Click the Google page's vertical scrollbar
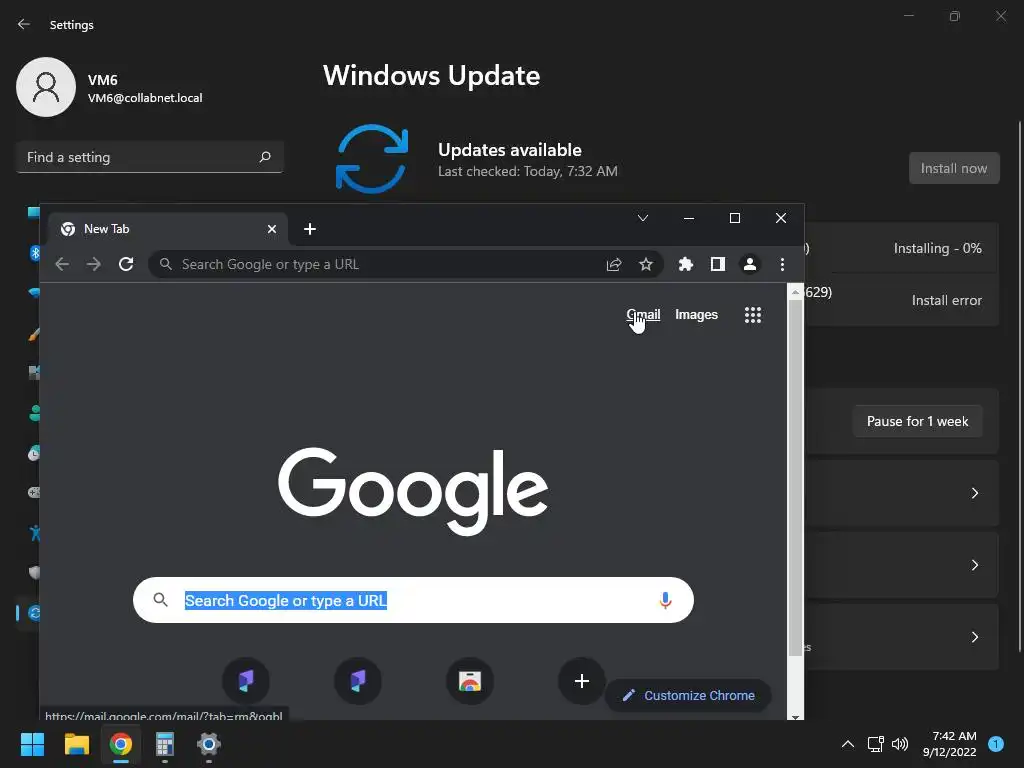 click(x=795, y=477)
